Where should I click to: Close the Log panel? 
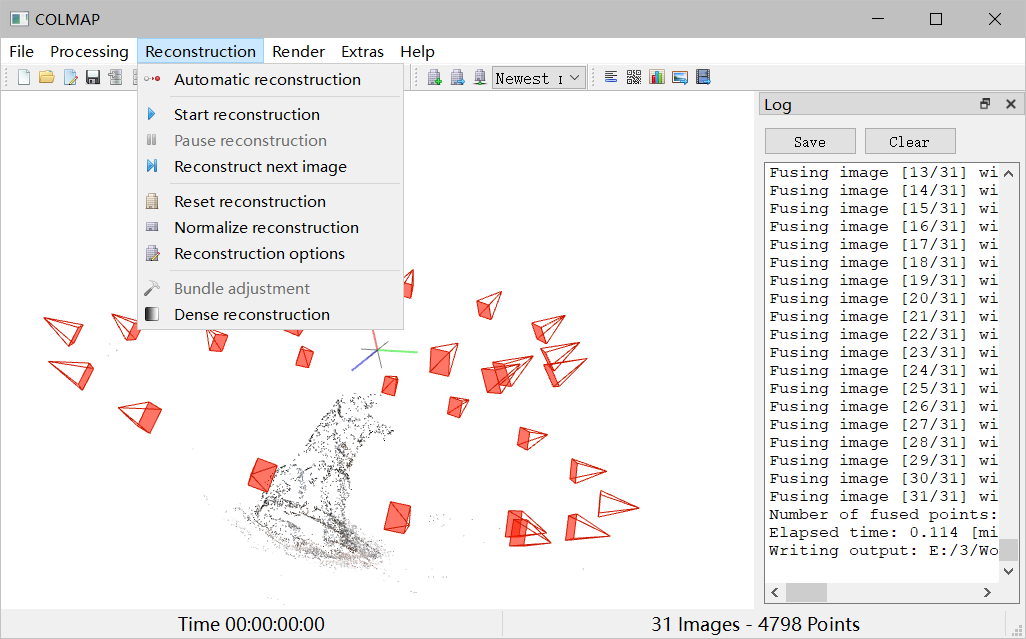[1011, 104]
